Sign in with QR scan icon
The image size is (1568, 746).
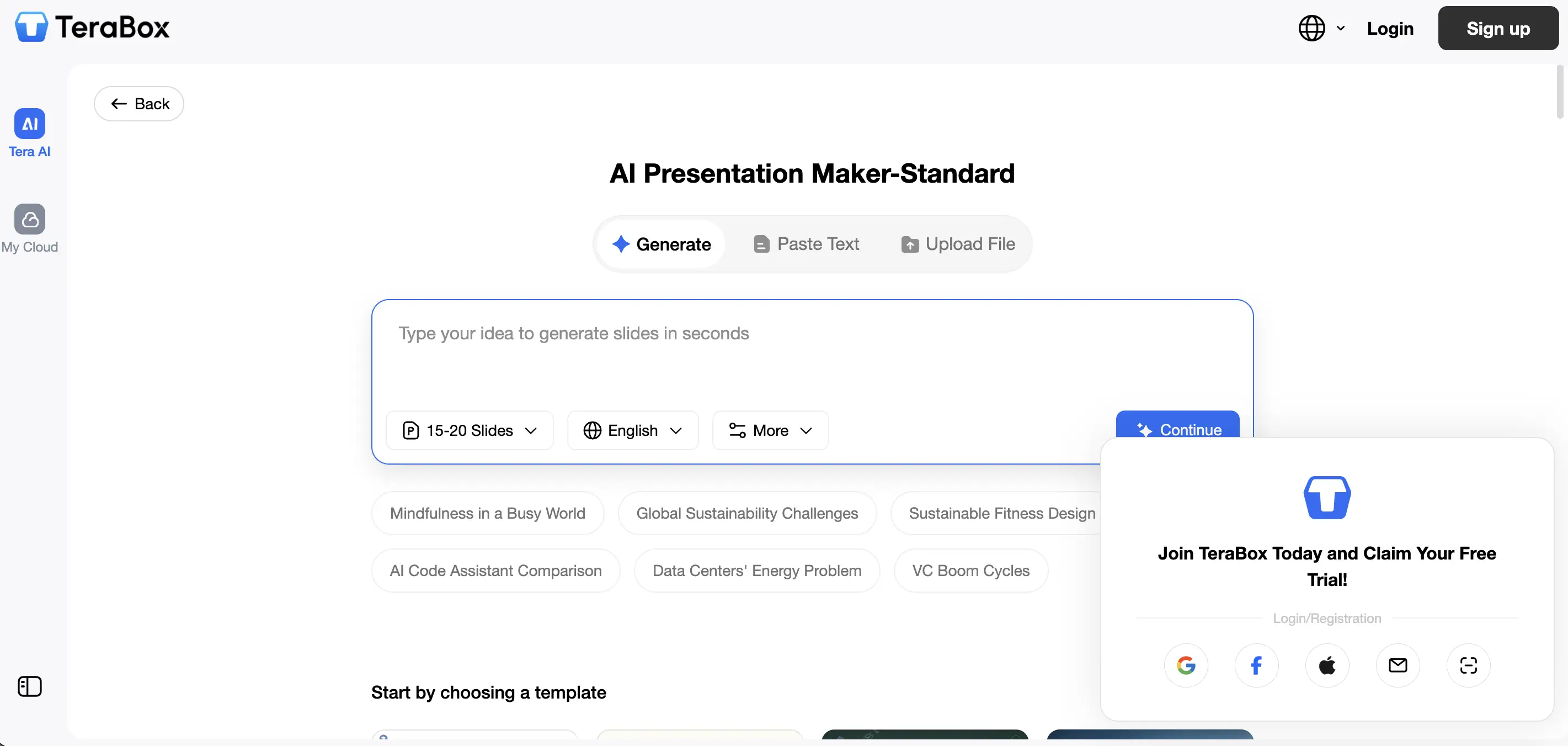1468,665
